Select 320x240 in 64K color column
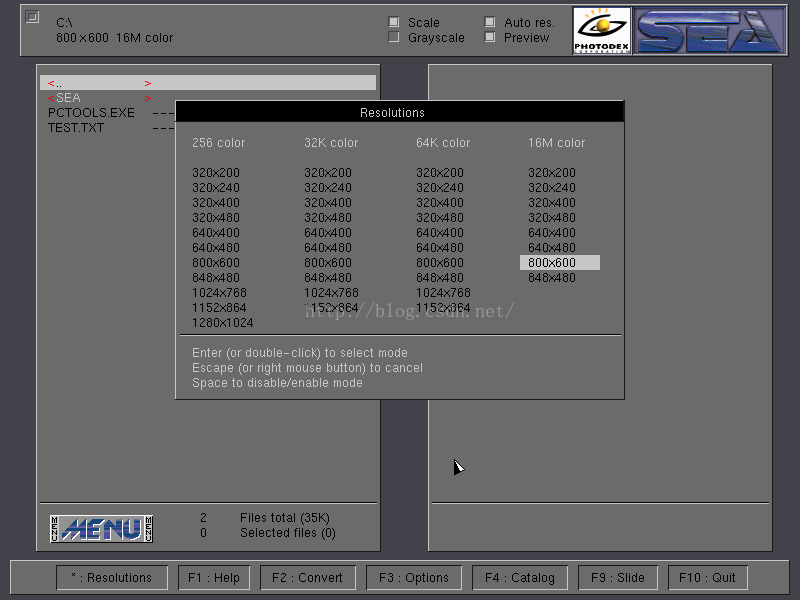The image size is (800, 600). (440, 187)
